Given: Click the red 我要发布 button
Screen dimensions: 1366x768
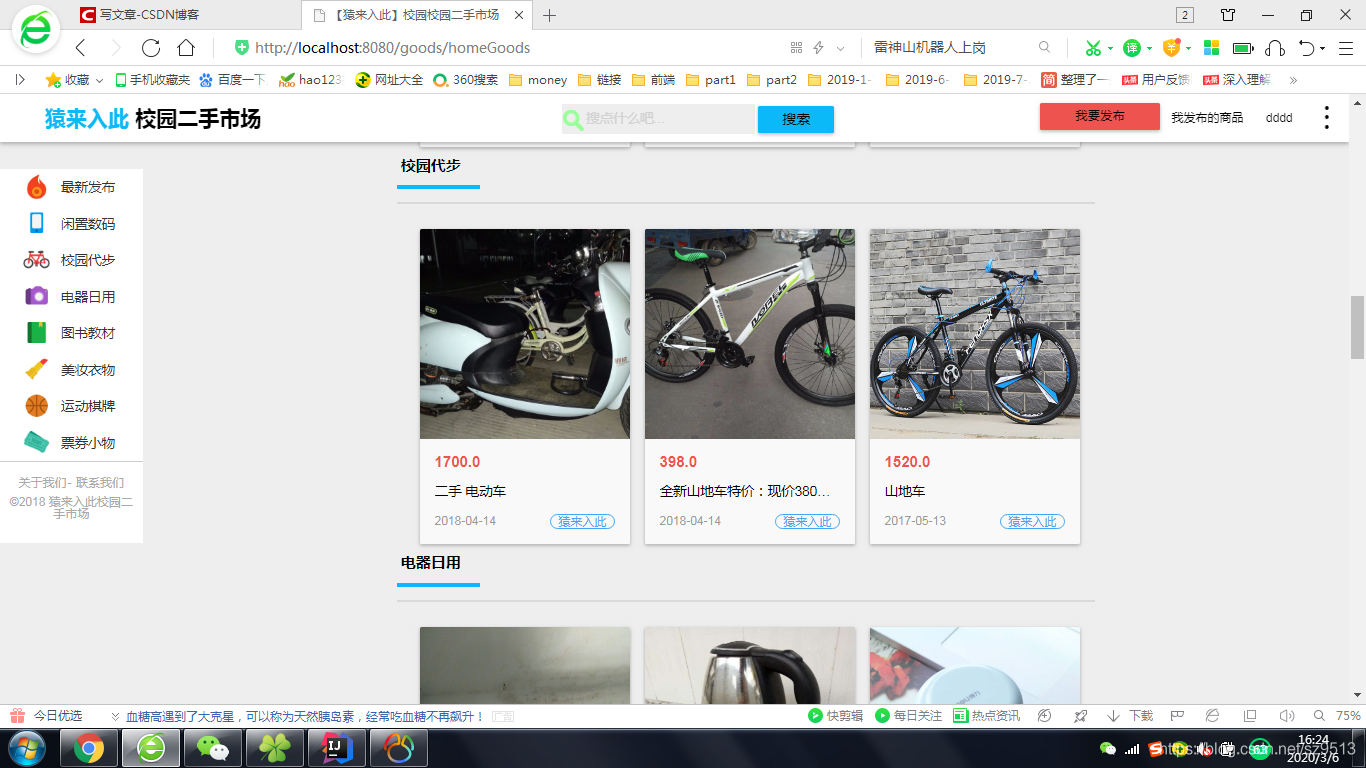Looking at the screenshot, I should coord(1100,116).
